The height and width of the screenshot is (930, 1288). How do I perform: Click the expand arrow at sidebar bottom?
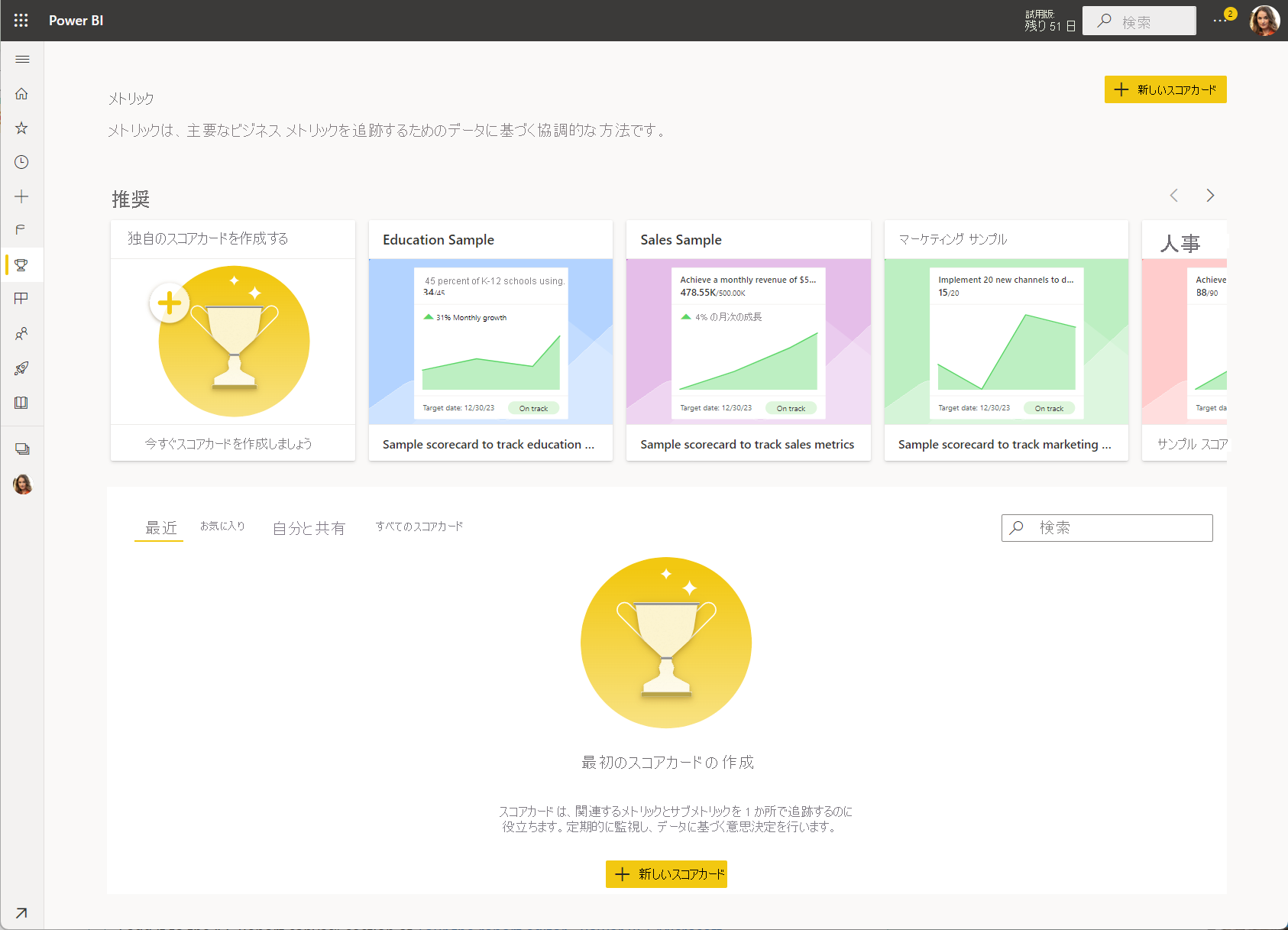(21, 913)
